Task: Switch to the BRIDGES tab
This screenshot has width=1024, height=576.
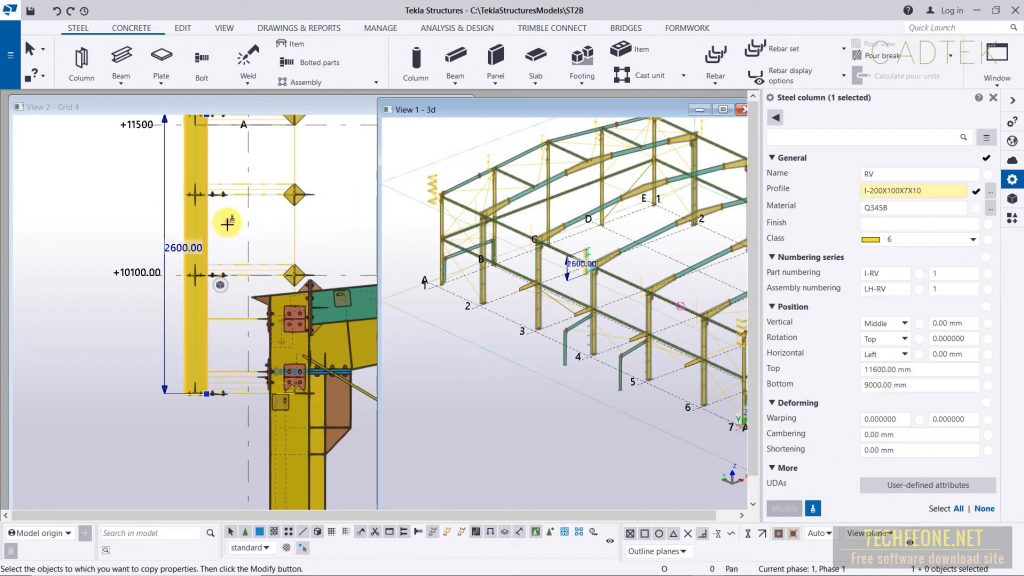Action: (626, 28)
